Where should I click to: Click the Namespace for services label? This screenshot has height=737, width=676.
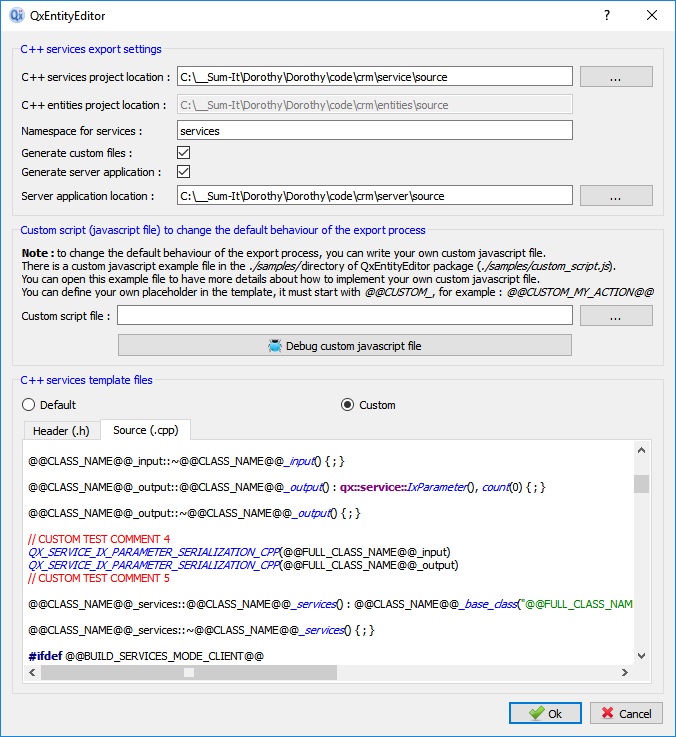[x=82, y=131]
